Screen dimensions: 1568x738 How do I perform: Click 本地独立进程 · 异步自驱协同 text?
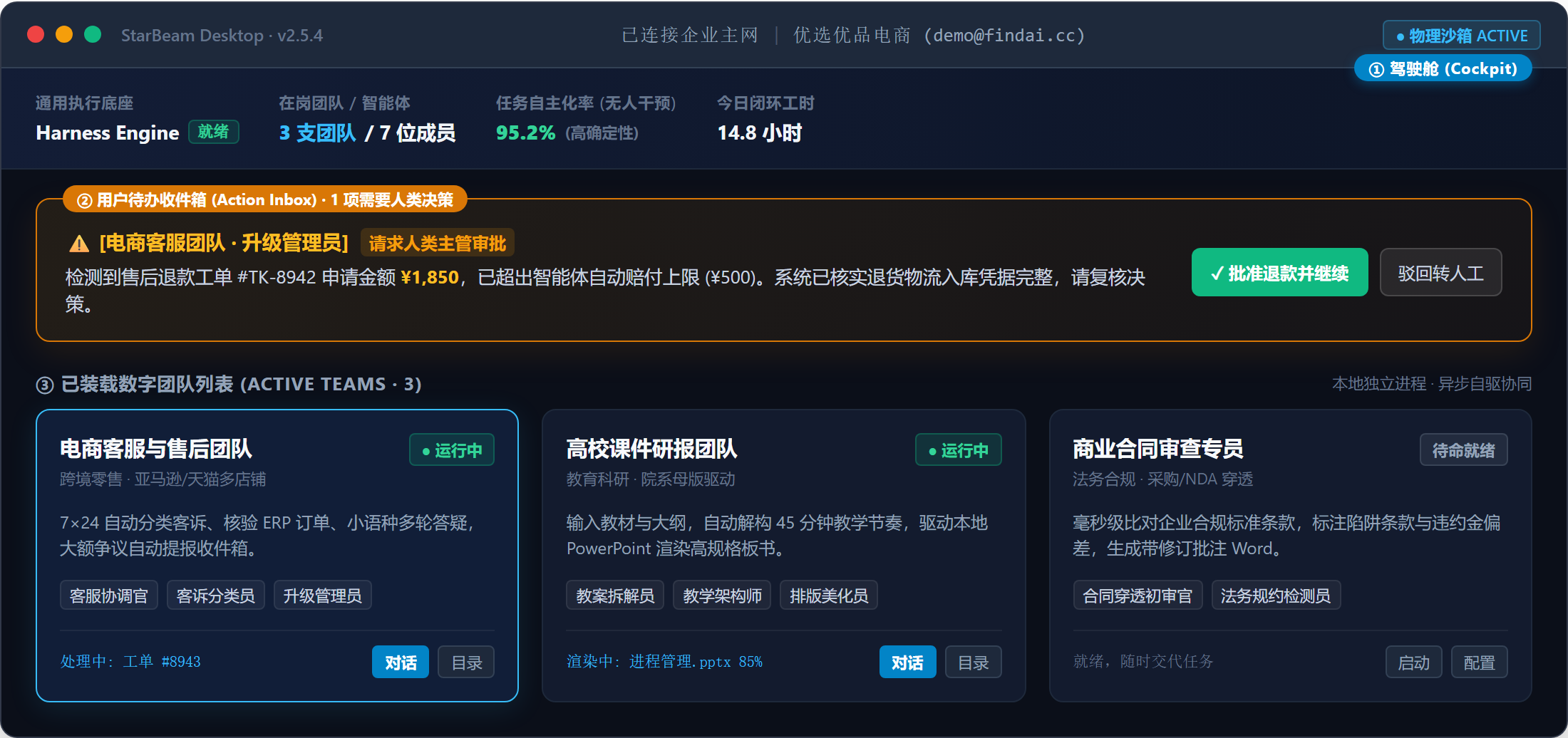pos(1431,384)
